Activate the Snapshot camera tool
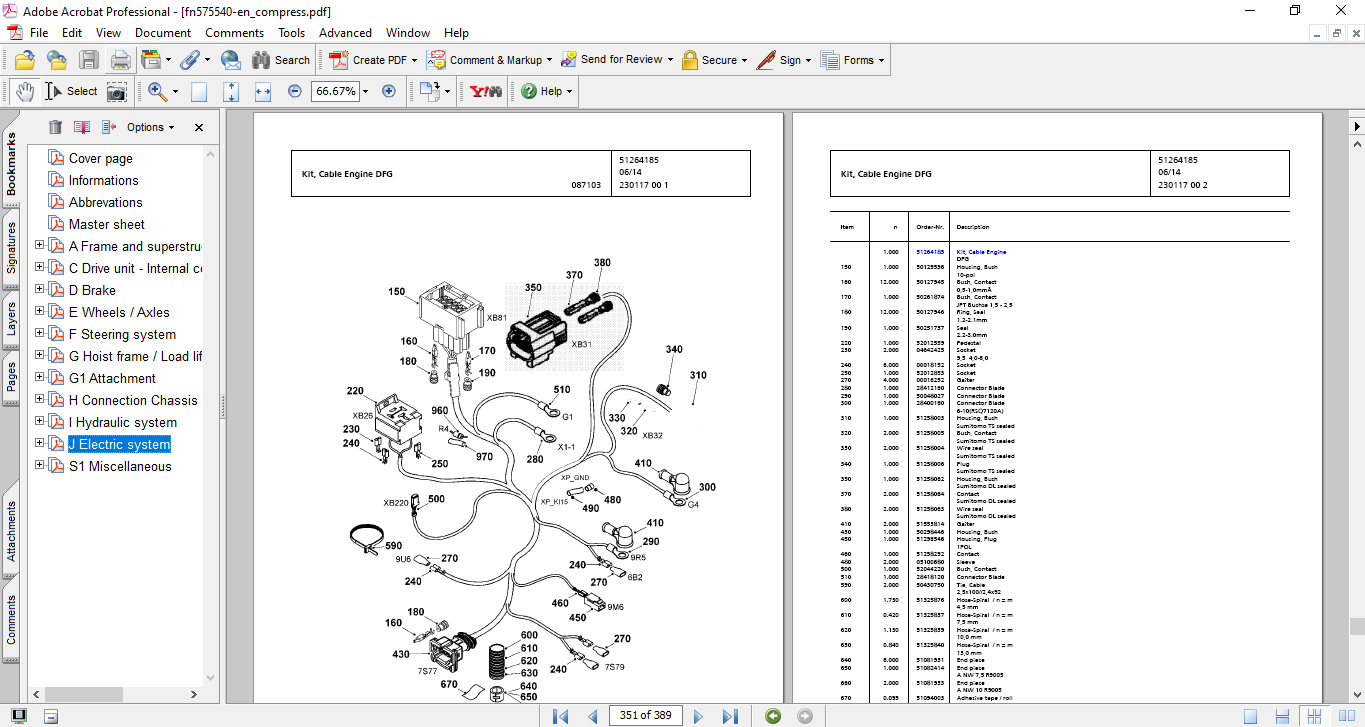The width and height of the screenshot is (1365, 727). point(117,92)
